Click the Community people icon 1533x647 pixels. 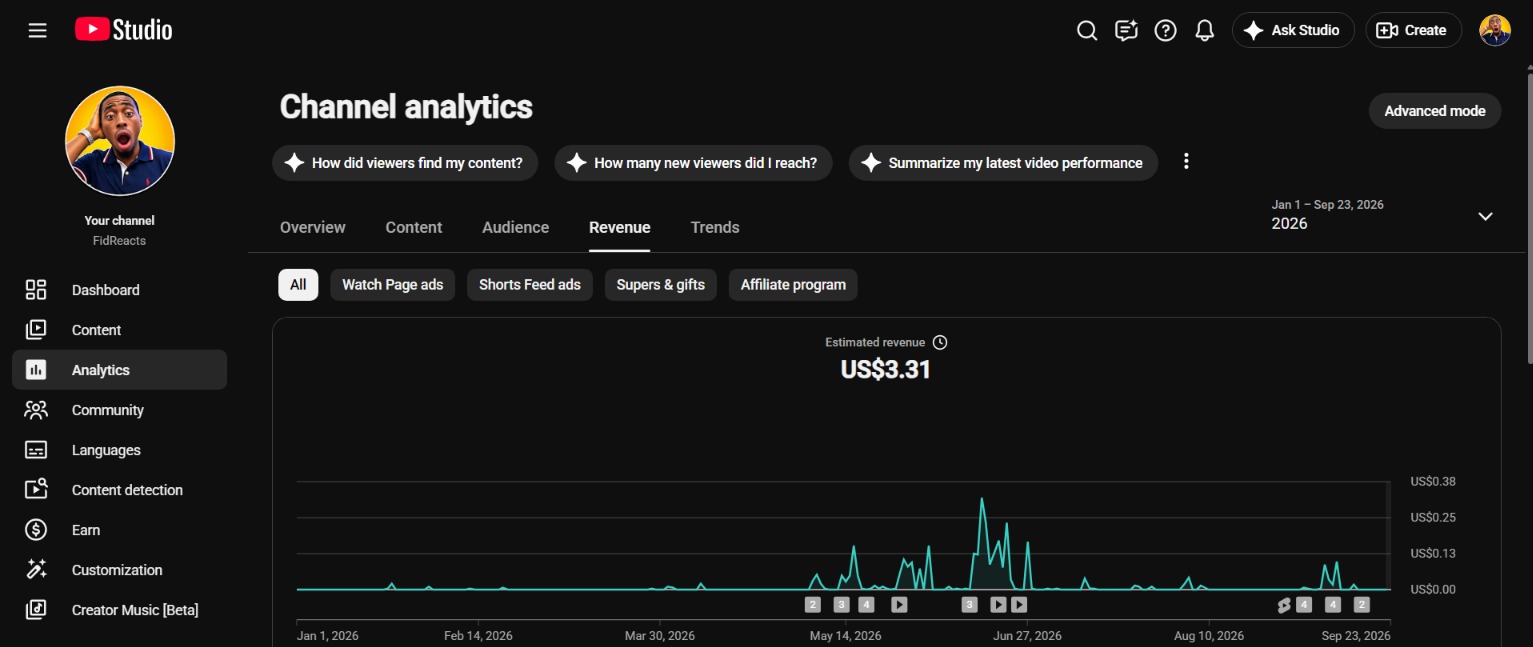36,410
